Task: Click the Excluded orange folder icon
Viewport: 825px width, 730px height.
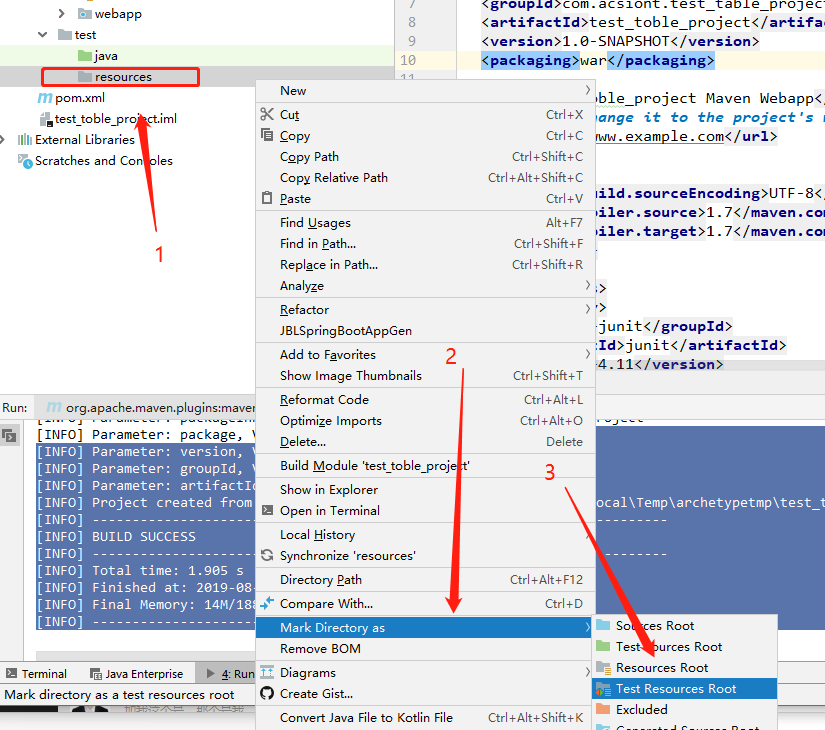Action: point(603,709)
